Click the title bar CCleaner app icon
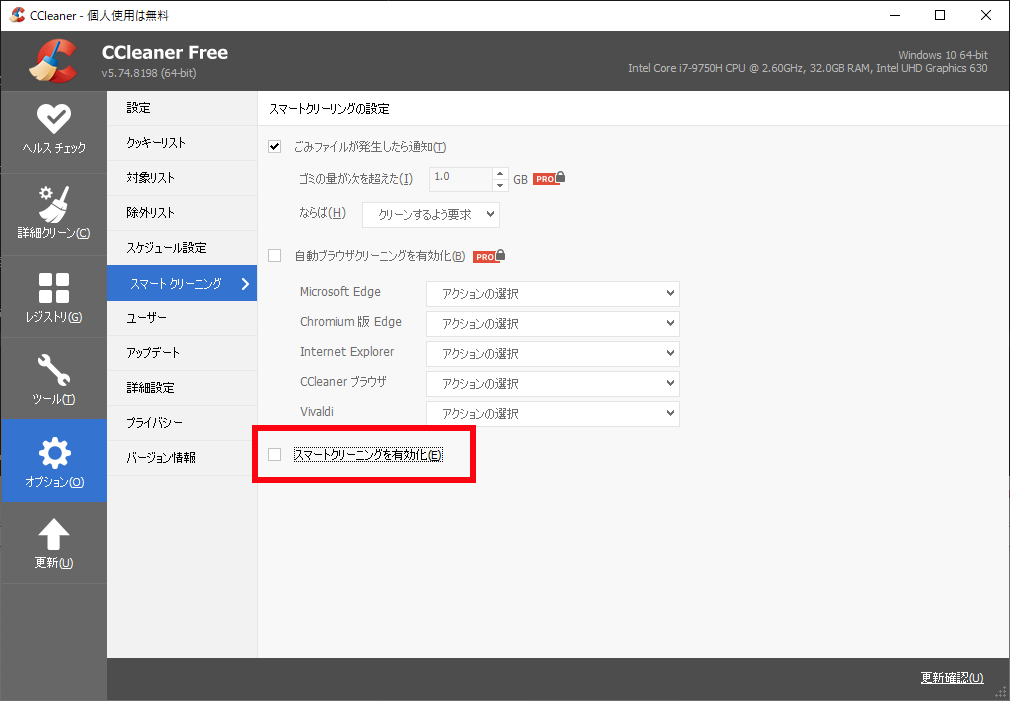Screen dimensions: 1010x701 17,15
